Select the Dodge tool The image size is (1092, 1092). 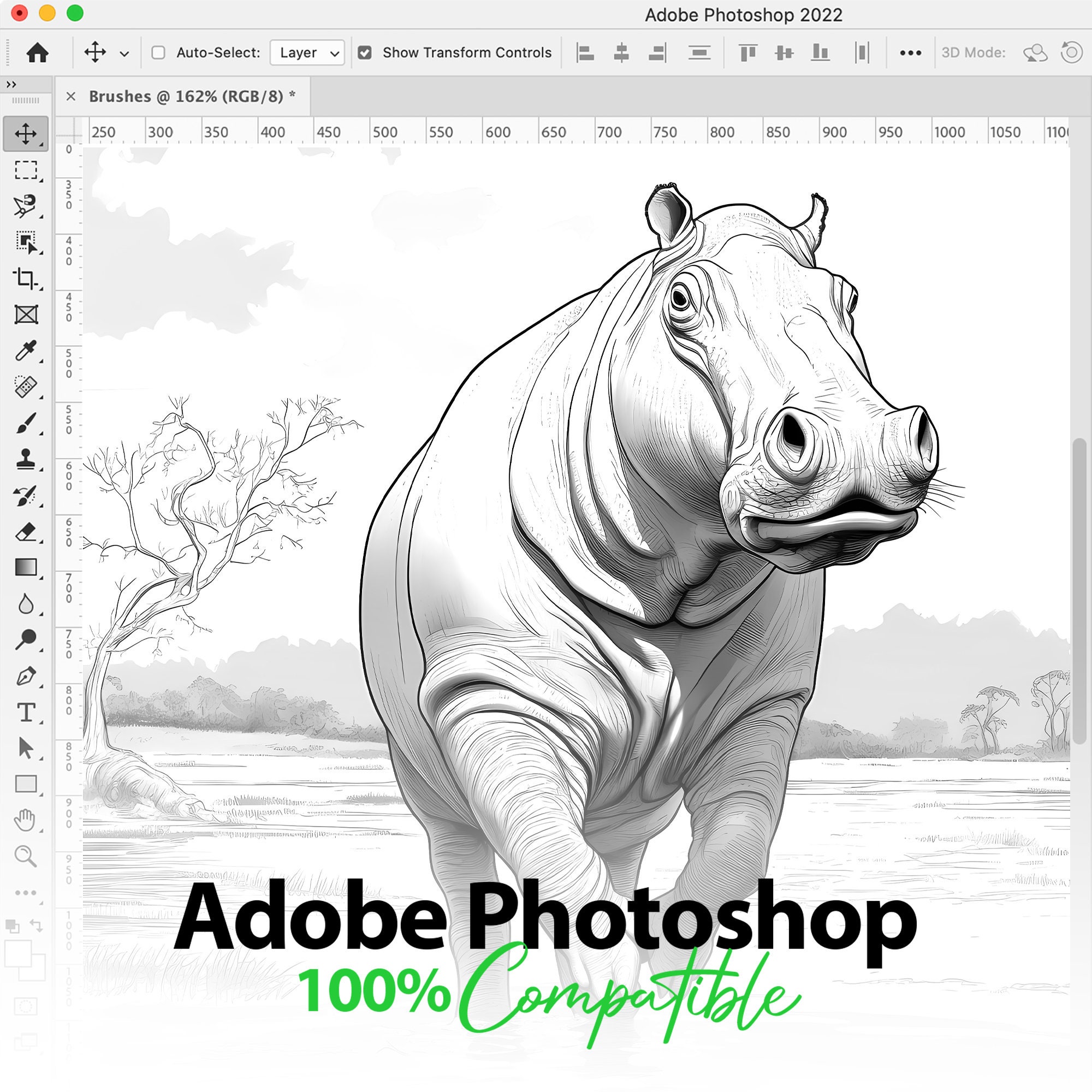[26, 639]
